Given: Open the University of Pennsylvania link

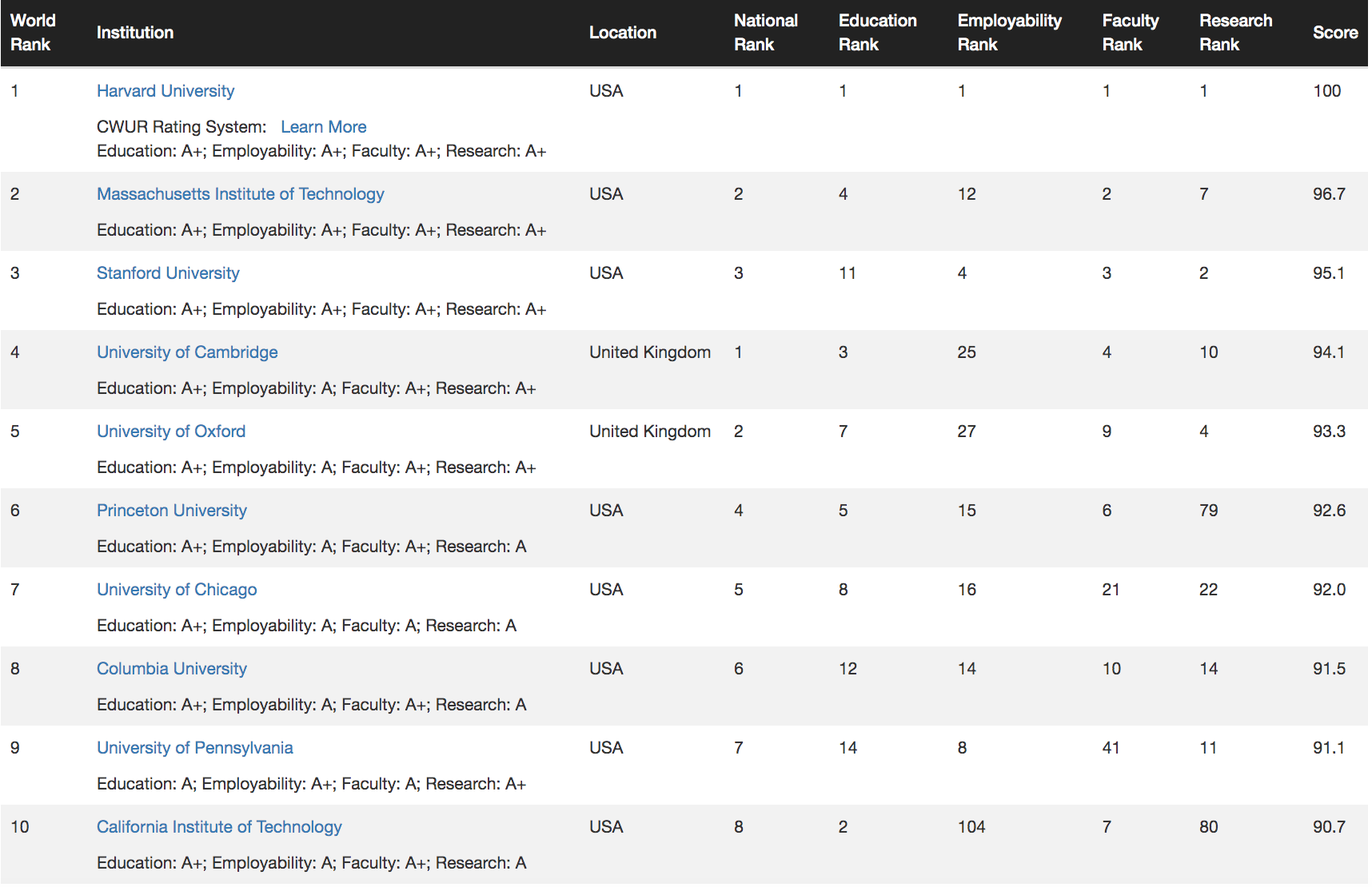Looking at the screenshot, I should pos(195,748).
